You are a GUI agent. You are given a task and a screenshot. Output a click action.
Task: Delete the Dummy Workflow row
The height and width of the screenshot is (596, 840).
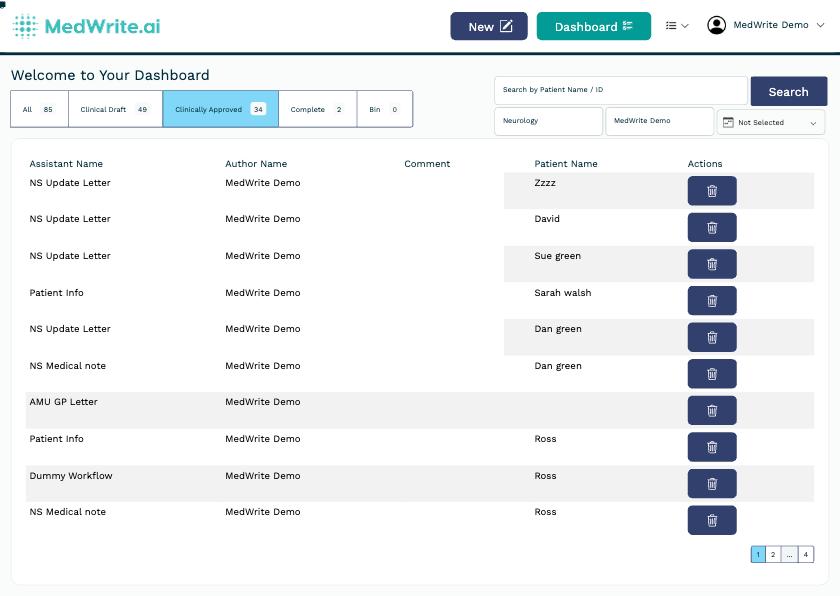(712, 483)
